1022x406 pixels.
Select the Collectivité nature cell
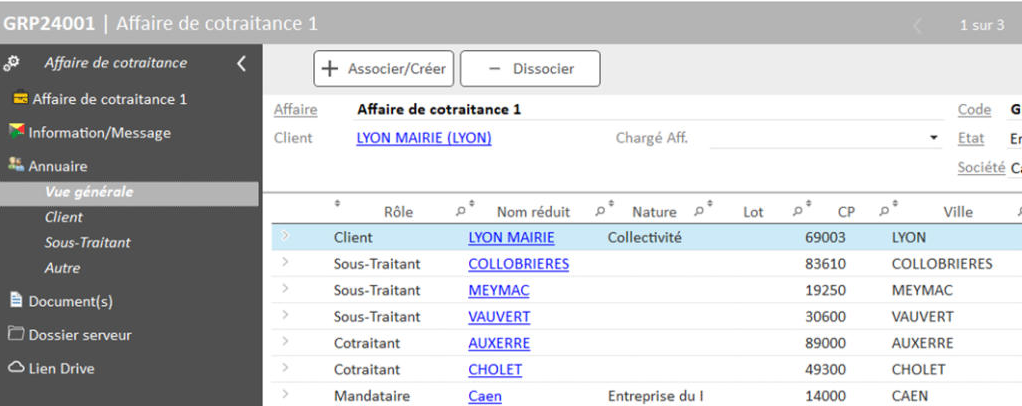click(645, 237)
